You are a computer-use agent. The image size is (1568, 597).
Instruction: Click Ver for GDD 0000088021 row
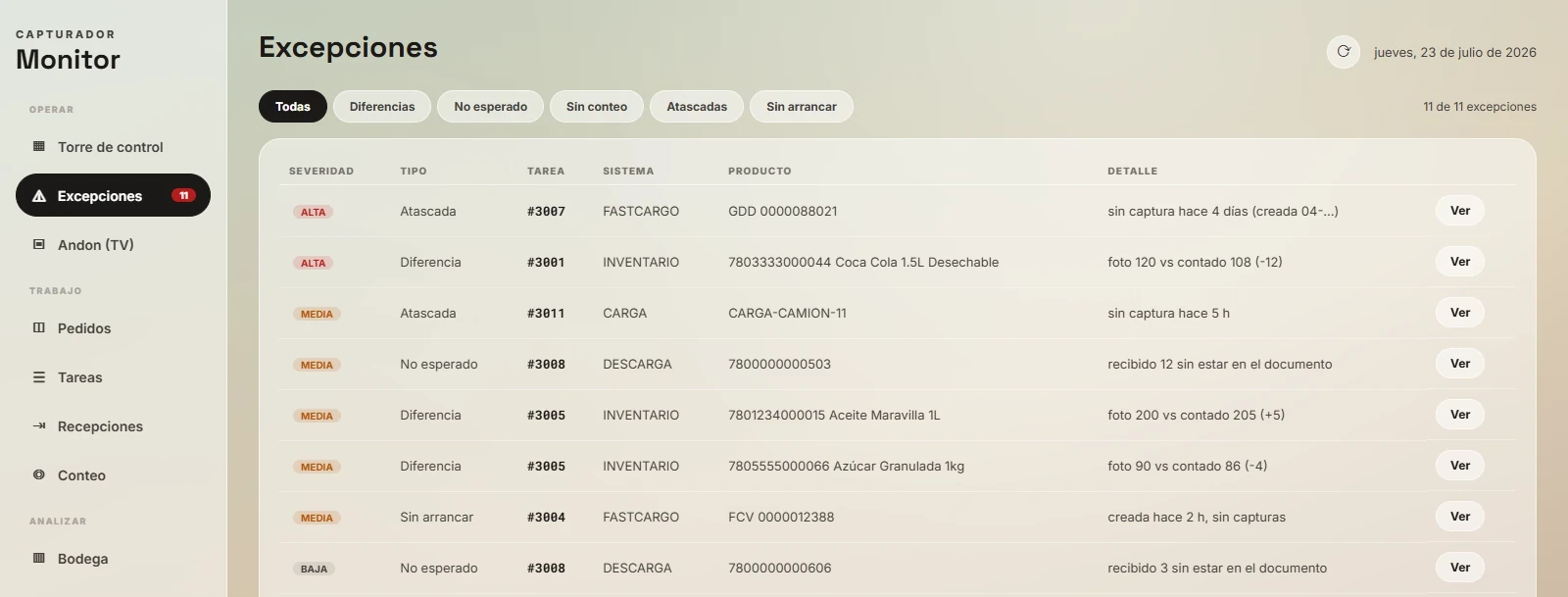[x=1460, y=211]
